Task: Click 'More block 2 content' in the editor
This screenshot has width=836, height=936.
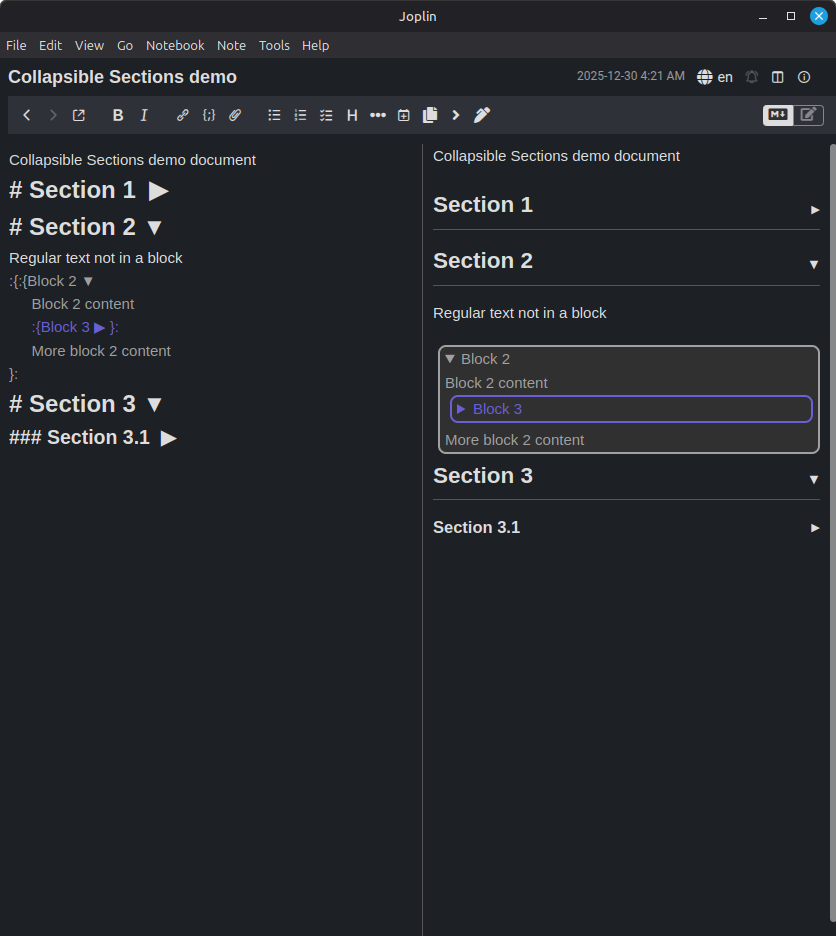Action: (101, 351)
